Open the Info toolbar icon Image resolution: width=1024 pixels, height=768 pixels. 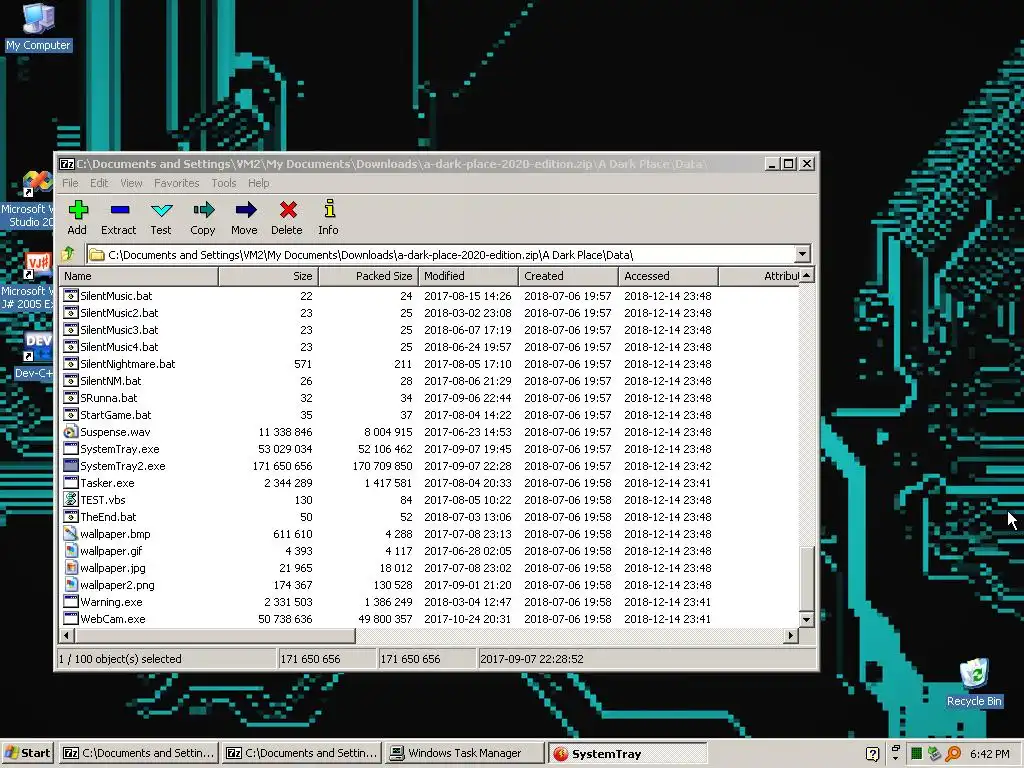pyautogui.click(x=329, y=209)
